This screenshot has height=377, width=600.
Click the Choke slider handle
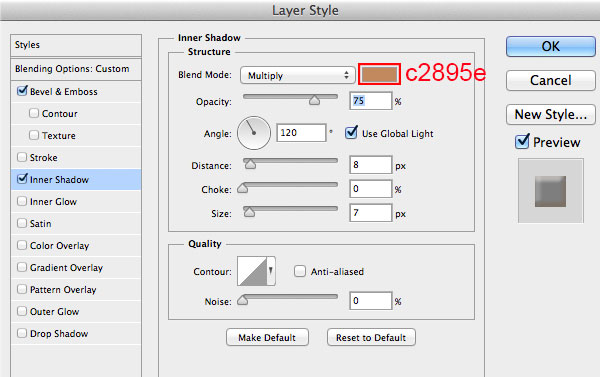(243, 188)
